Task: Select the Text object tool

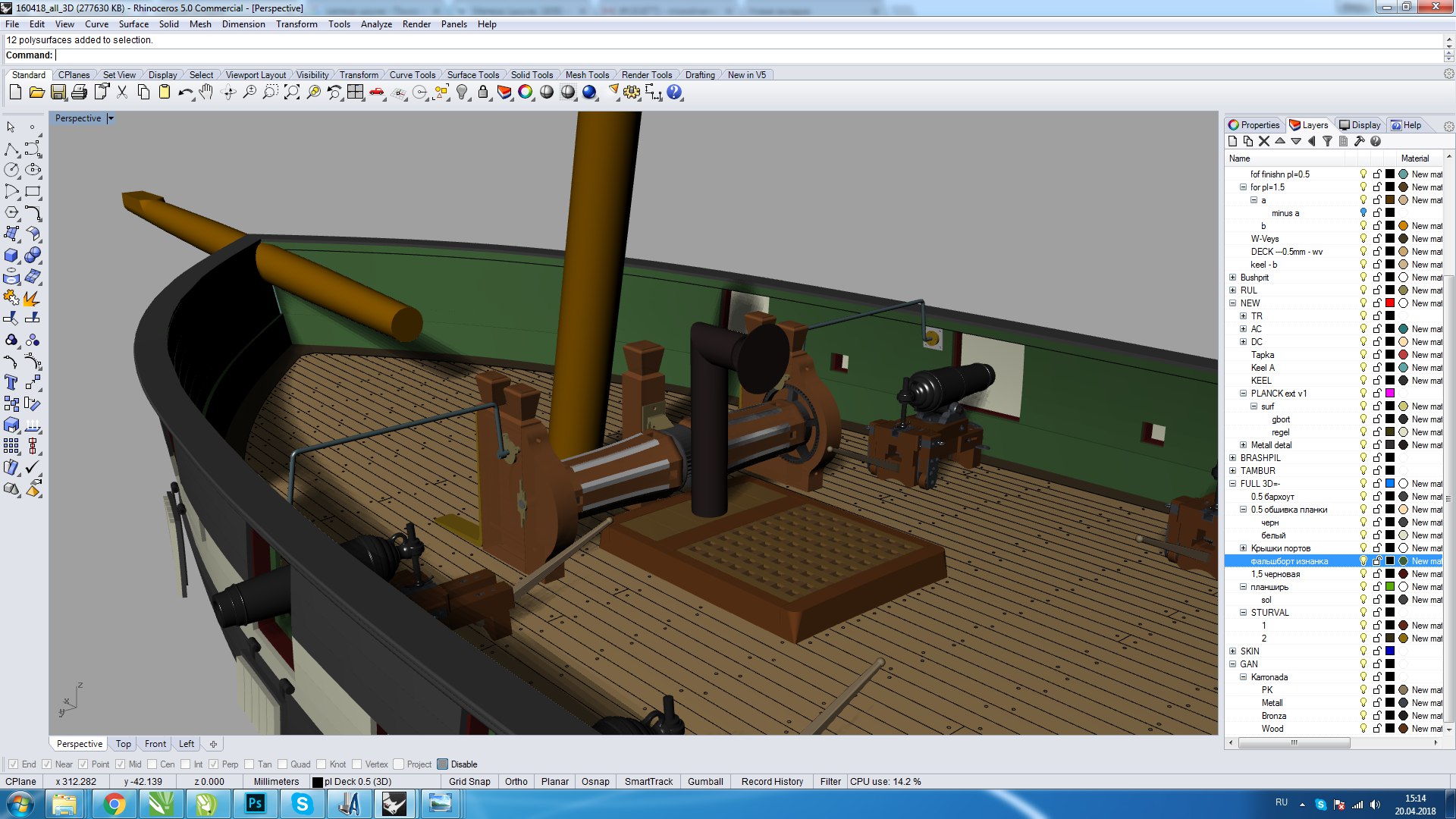Action: (x=12, y=382)
